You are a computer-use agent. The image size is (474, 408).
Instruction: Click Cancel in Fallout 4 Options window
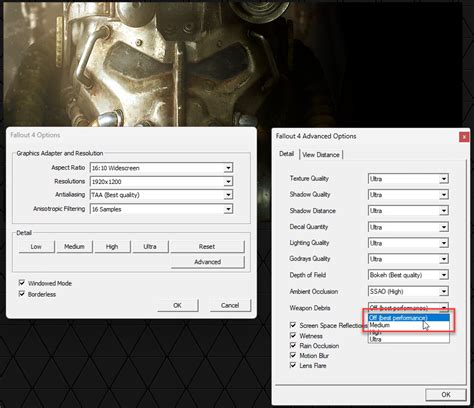coord(230,305)
